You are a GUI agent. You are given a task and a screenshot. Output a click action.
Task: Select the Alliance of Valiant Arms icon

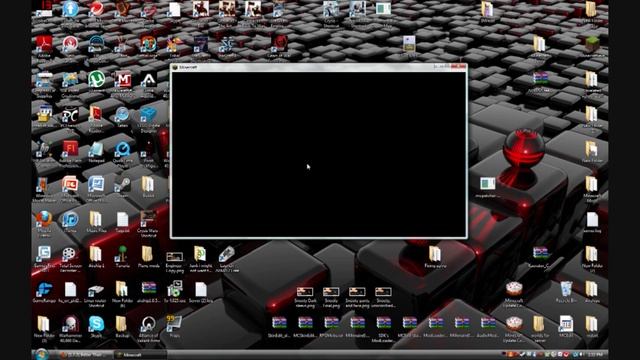click(x=148, y=324)
